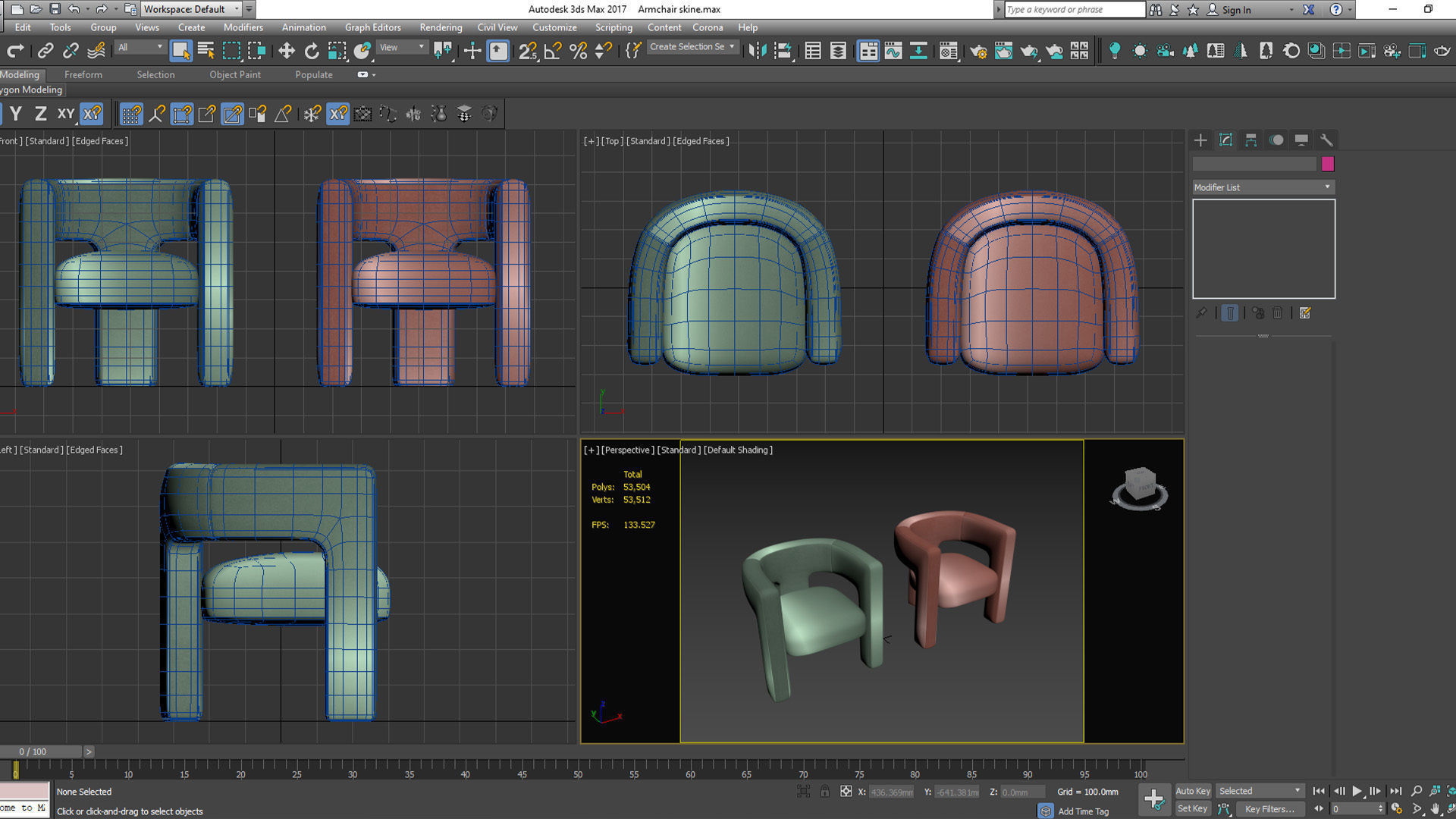
Task: Click the camera icon in Corona toolbar
Action: (1165, 51)
